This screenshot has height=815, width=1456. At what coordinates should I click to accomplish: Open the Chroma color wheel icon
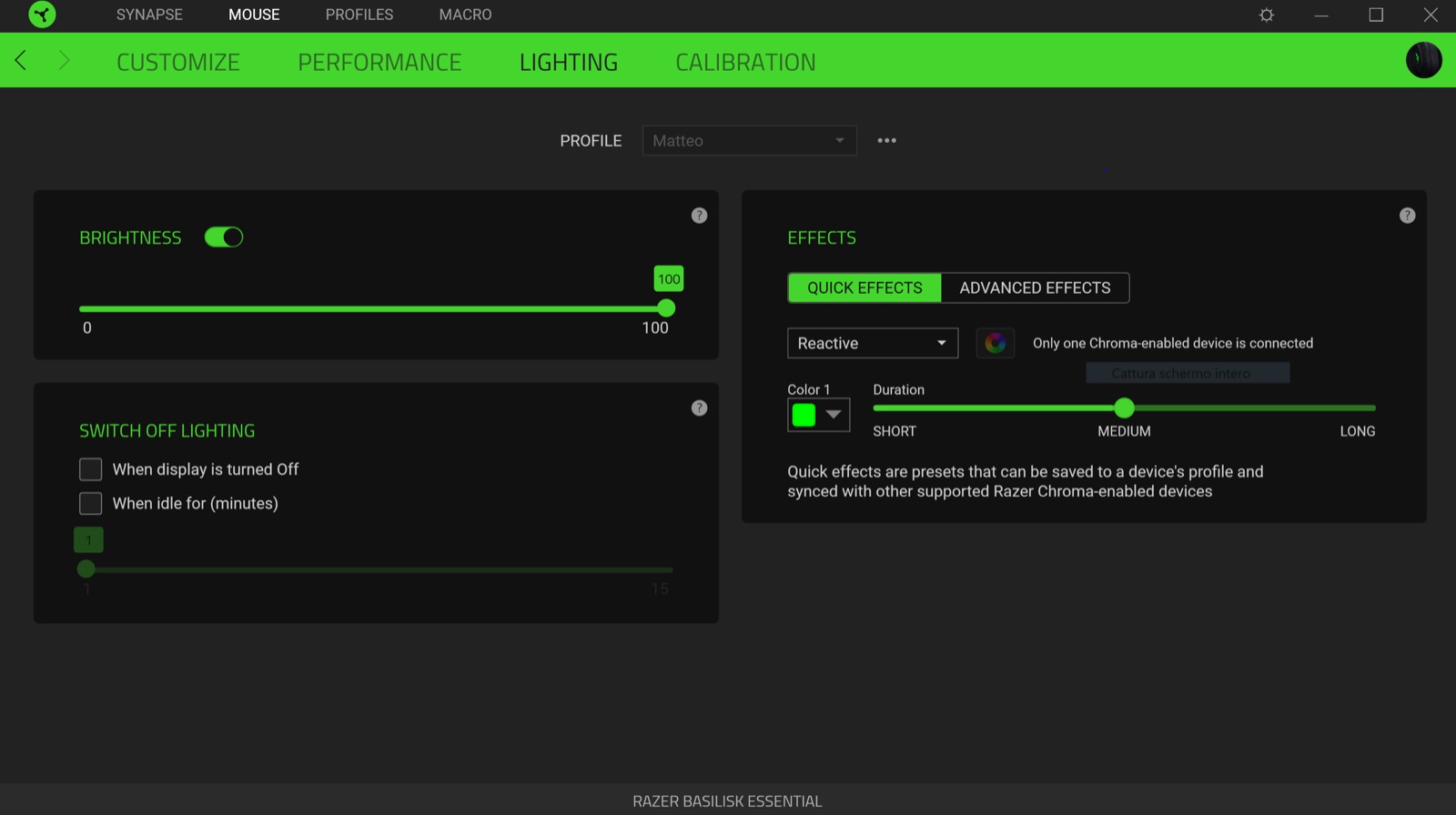click(x=995, y=343)
